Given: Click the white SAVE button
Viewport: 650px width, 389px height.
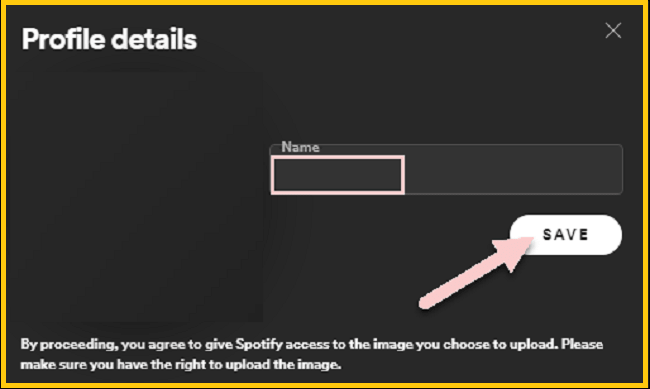Looking at the screenshot, I should (x=565, y=235).
